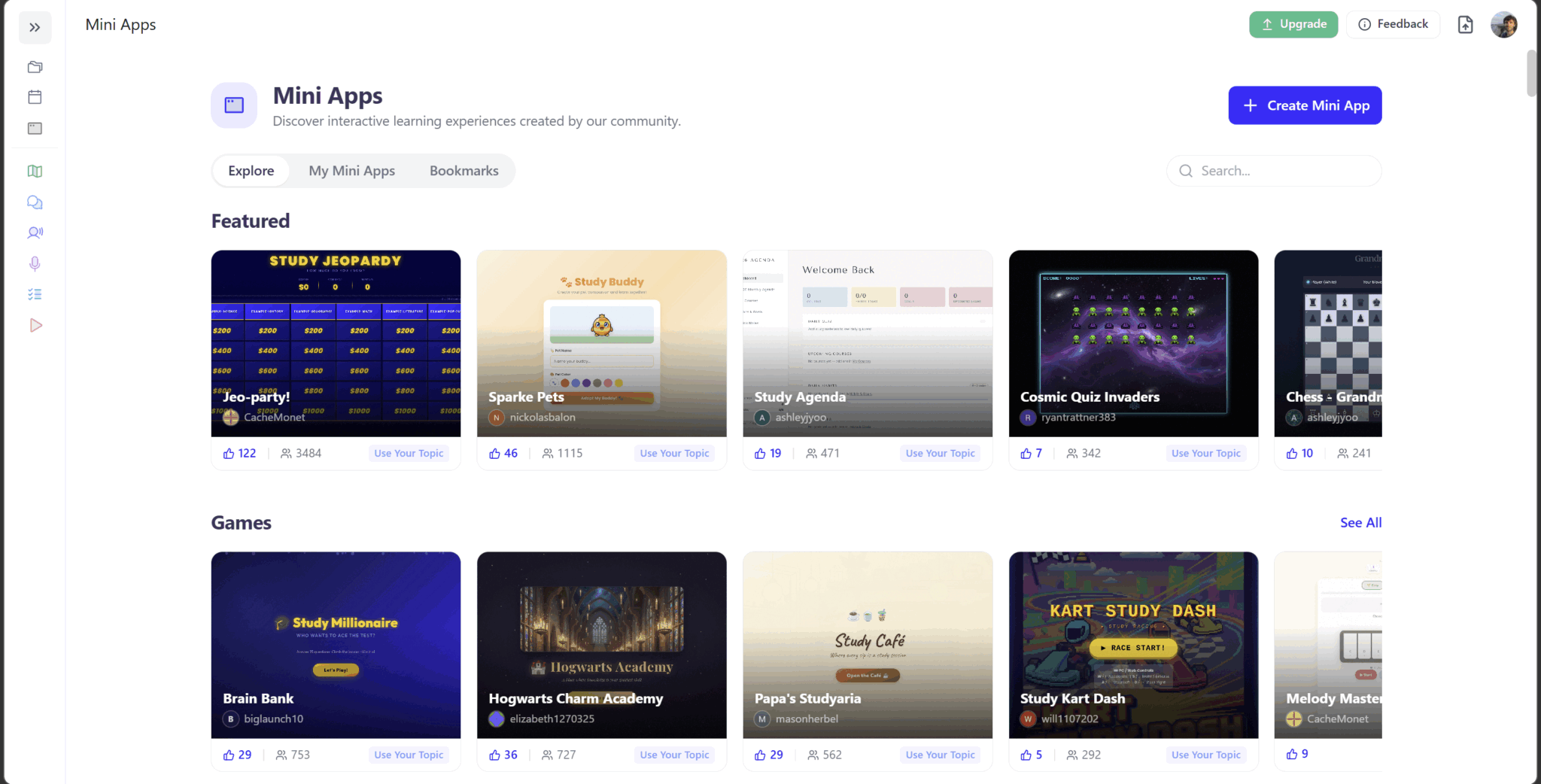Open the user profile avatar menu
This screenshot has width=1541, height=784.
(x=1503, y=25)
